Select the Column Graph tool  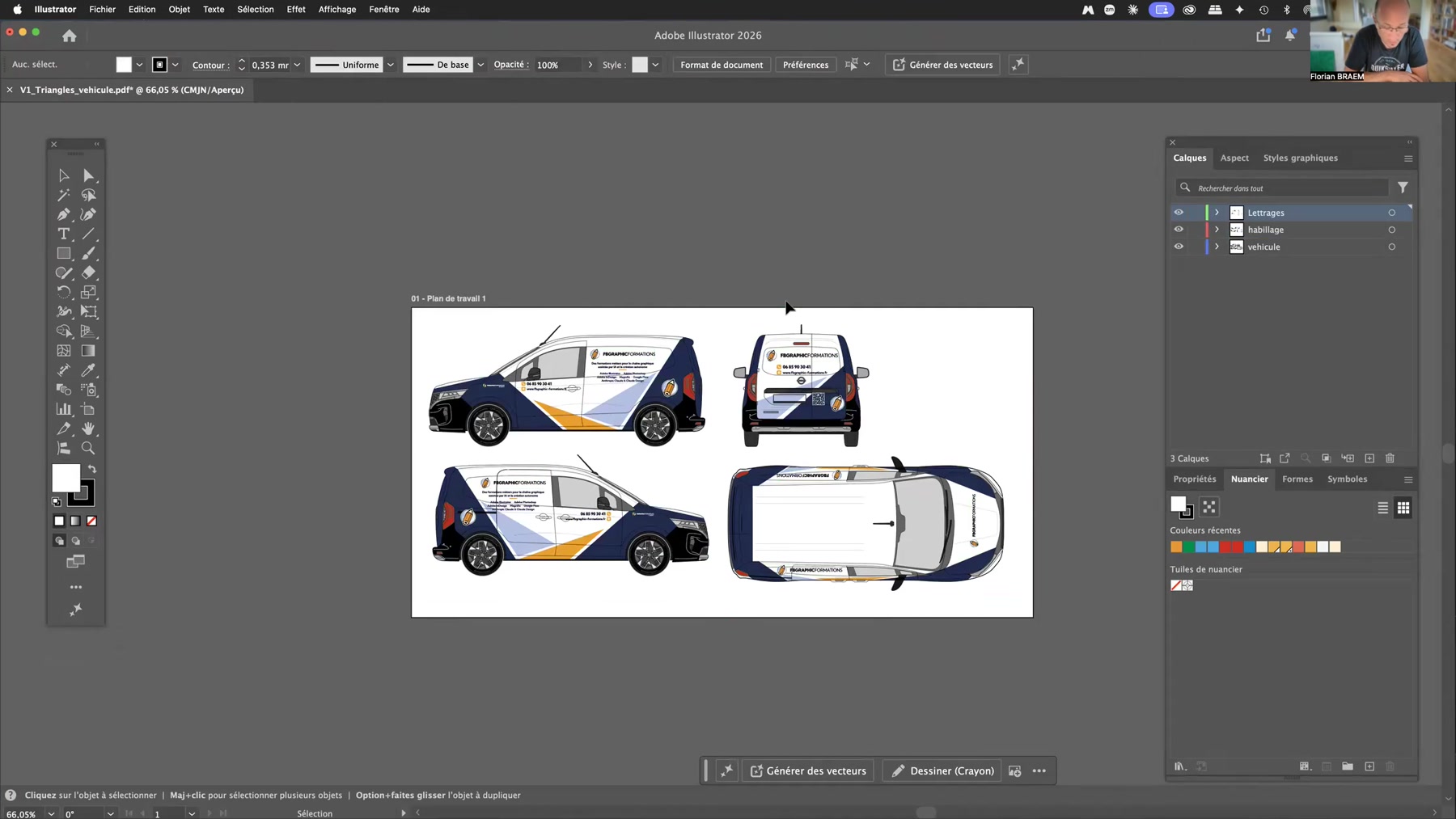coord(63,409)
